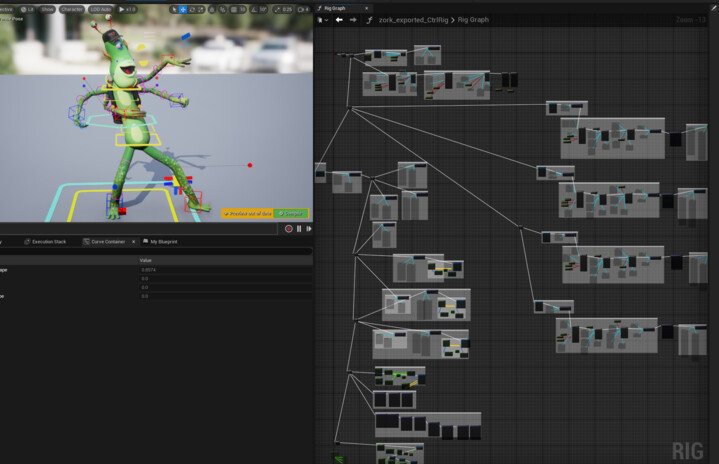Go forward in graph navigation history
719x464 pixels.
(353, 20)
